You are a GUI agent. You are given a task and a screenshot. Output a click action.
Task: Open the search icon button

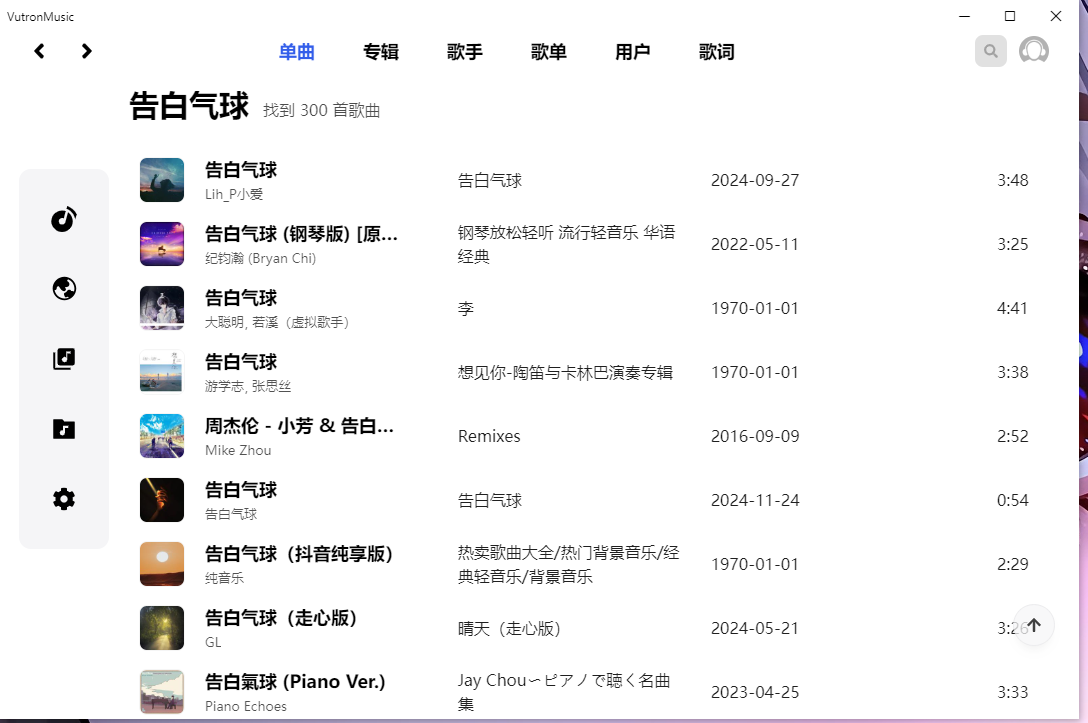click(990, 51)
